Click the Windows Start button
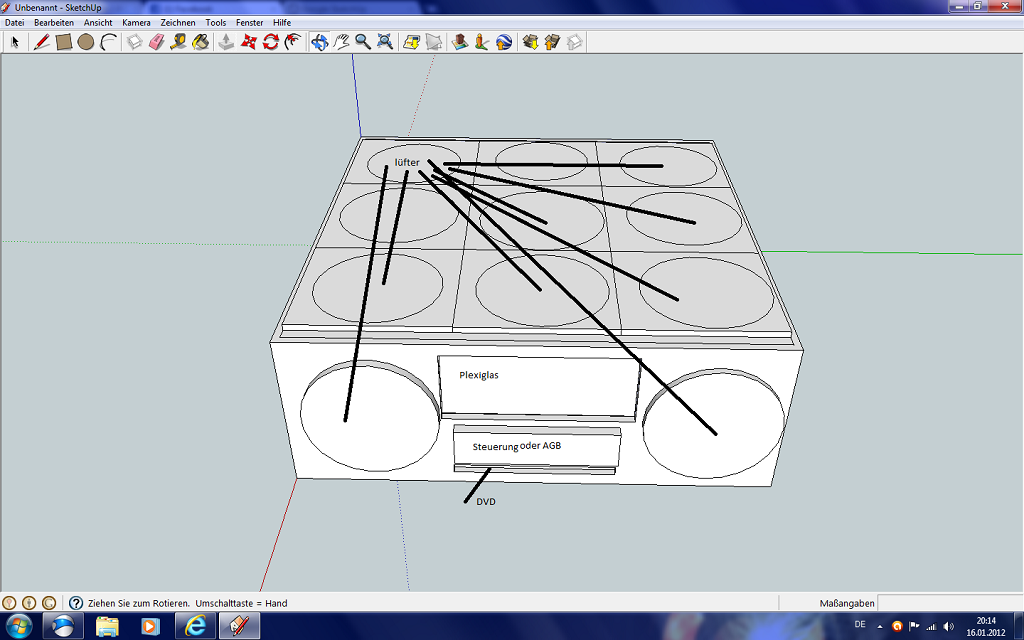The width and height of the screenshot is (1024, 640). (x=18, y=625)
